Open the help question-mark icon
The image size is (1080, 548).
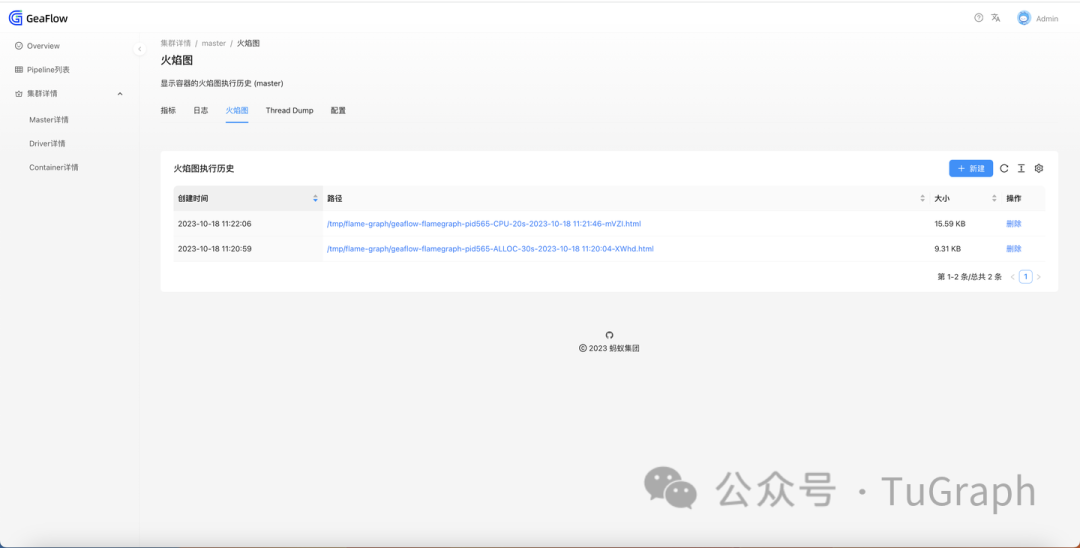point(979,18)
